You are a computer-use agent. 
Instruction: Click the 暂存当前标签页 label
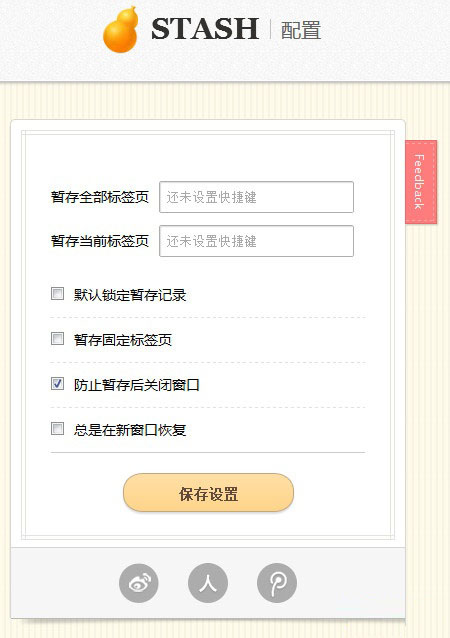[x=100, y=241]
